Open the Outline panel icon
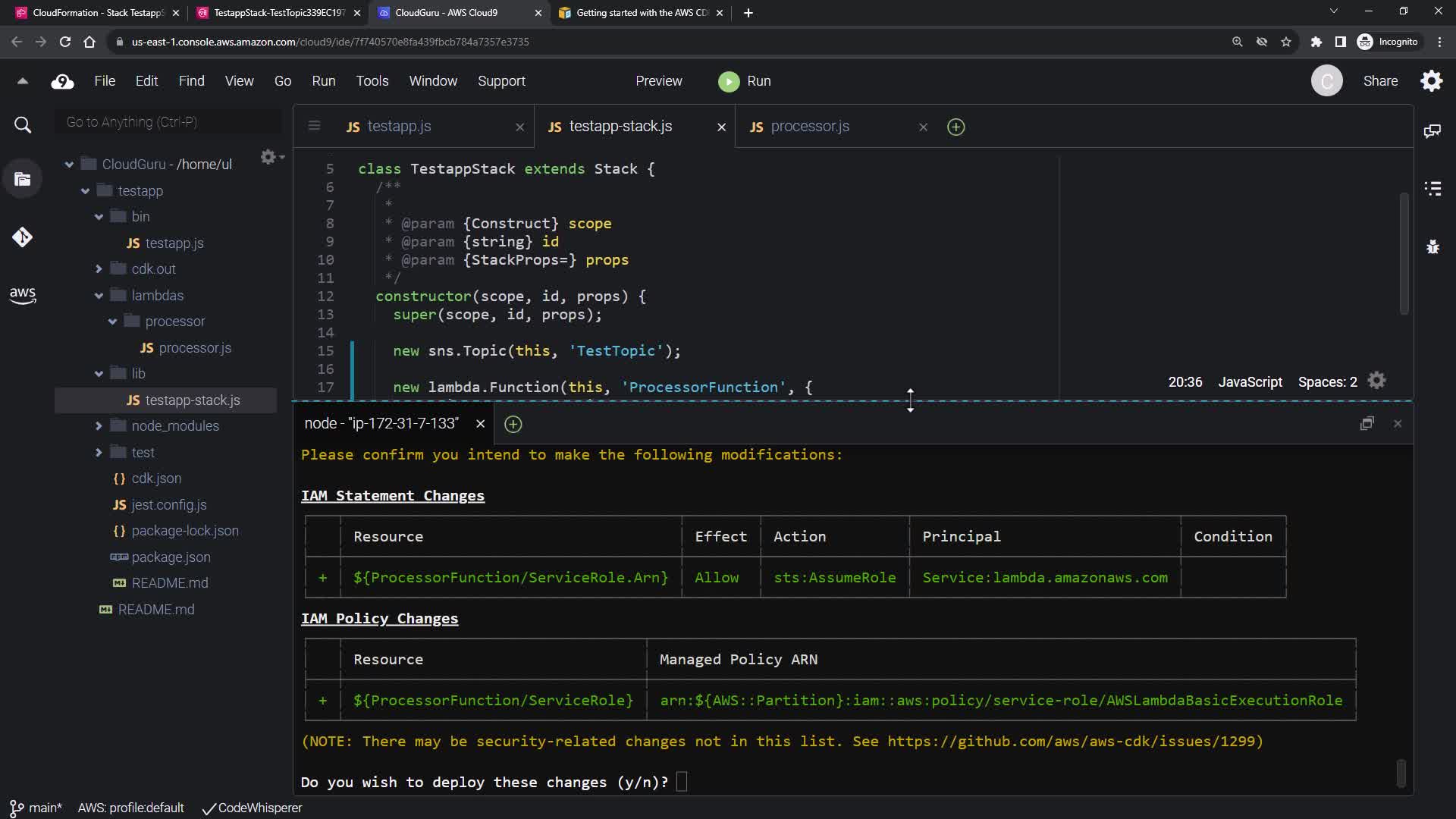Viewport: 1456px width, 819px height. click(x=1432, y=188)
